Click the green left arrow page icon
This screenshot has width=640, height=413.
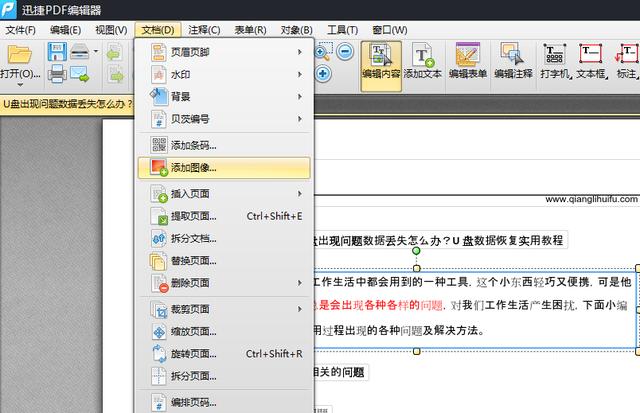(115, 53)
